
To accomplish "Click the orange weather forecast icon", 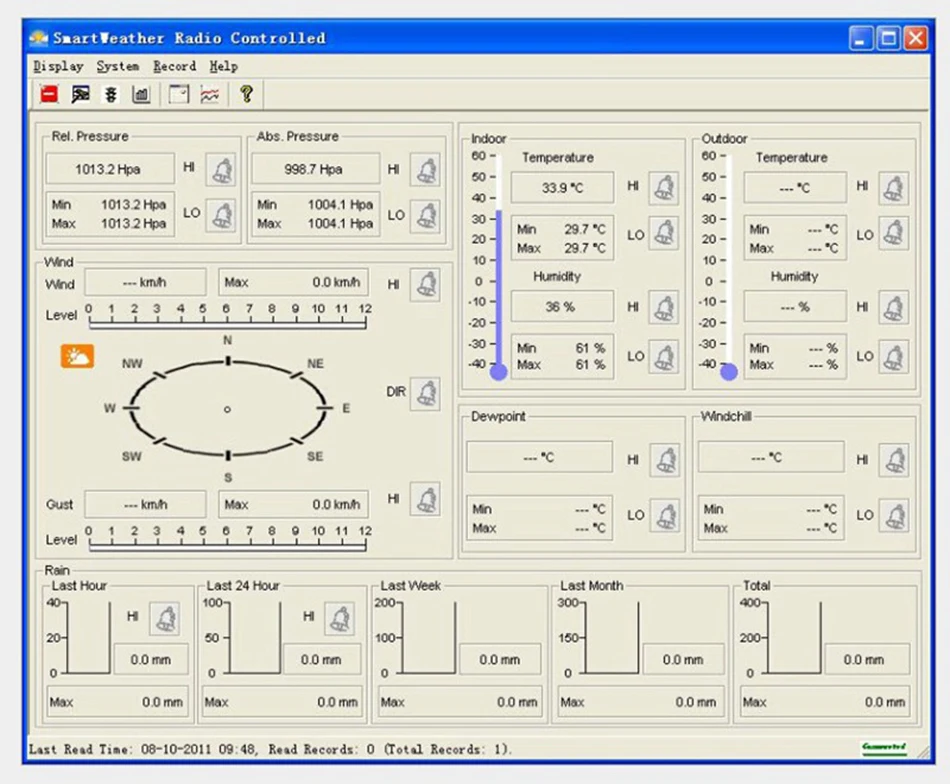I will click(77, 355).
